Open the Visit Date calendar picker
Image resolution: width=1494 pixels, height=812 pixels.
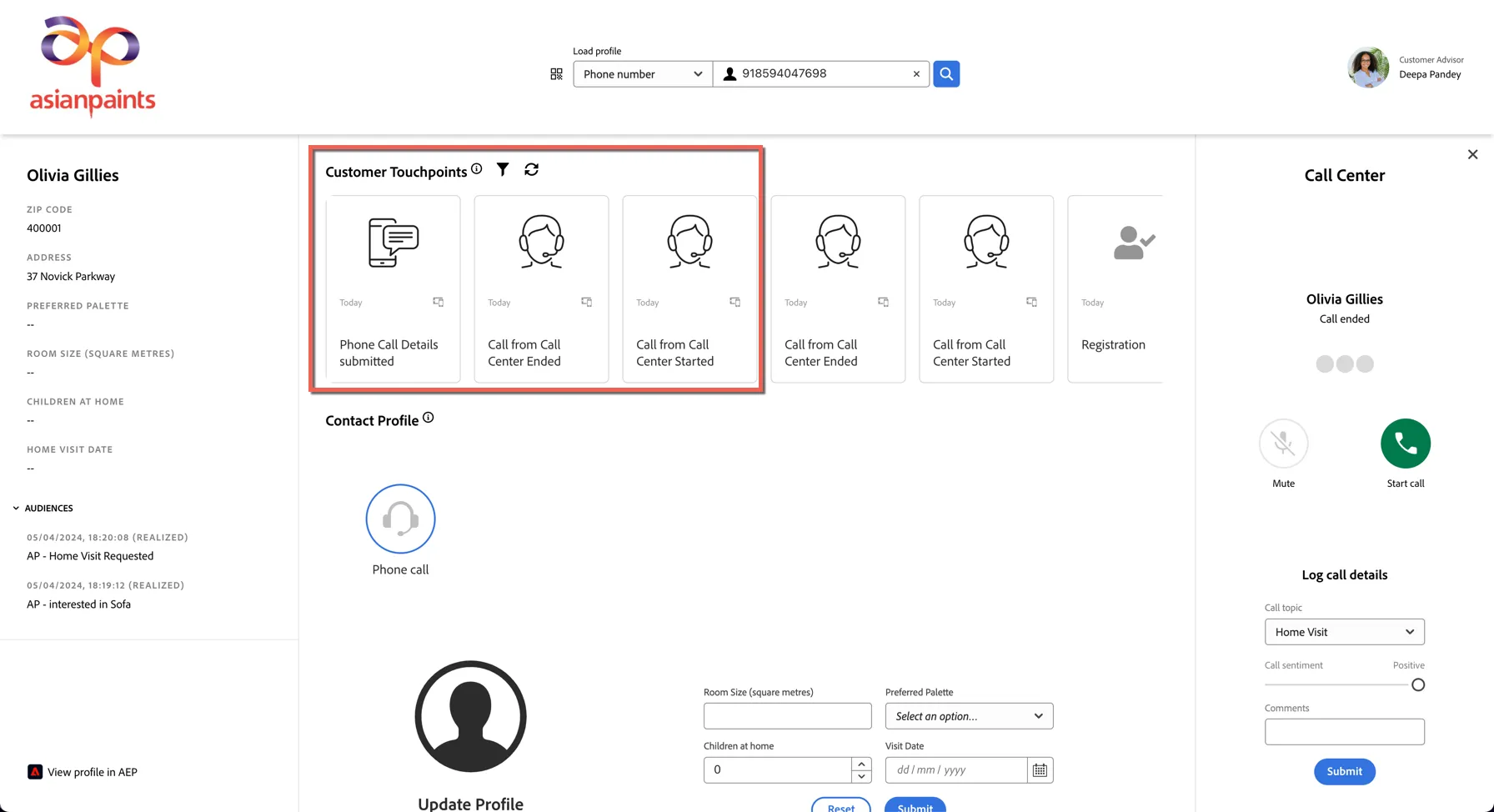tap(1040, 770)
